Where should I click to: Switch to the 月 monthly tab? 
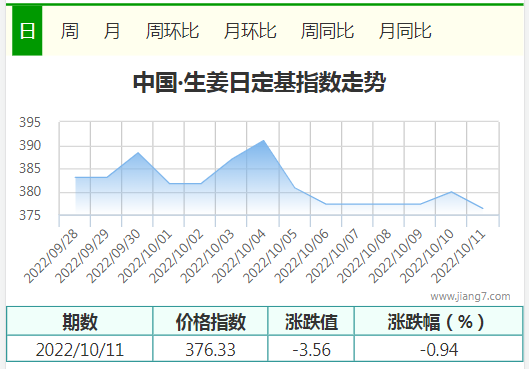point(112,31)
